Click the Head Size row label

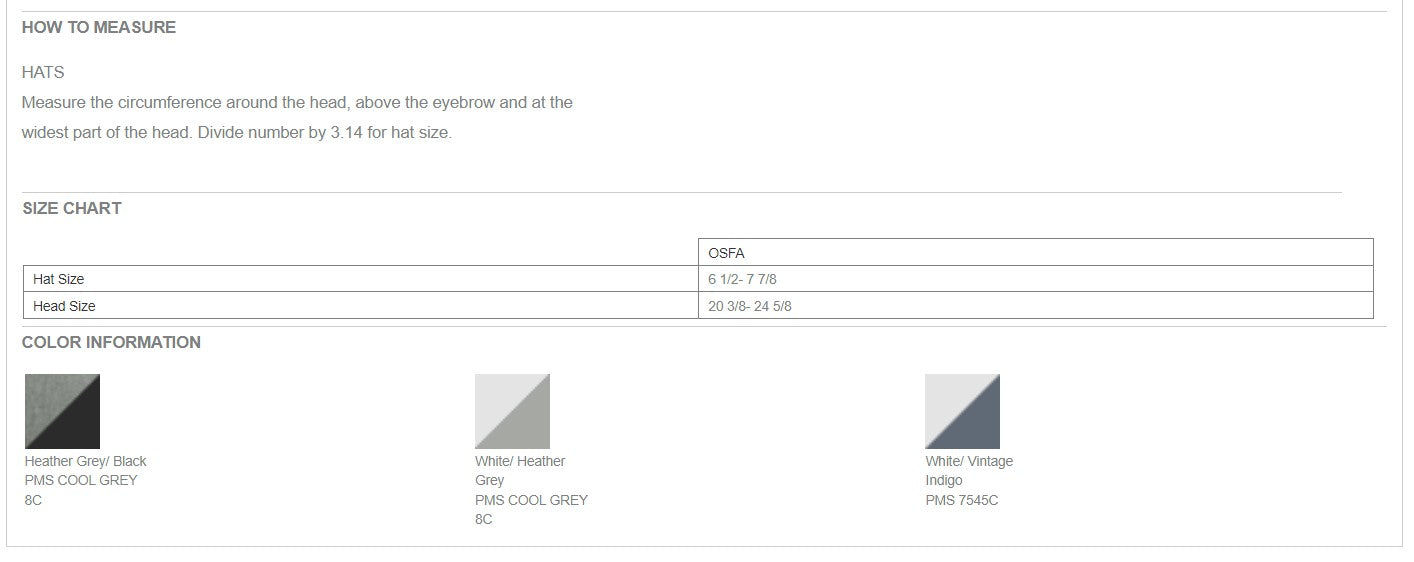point(64,306)
